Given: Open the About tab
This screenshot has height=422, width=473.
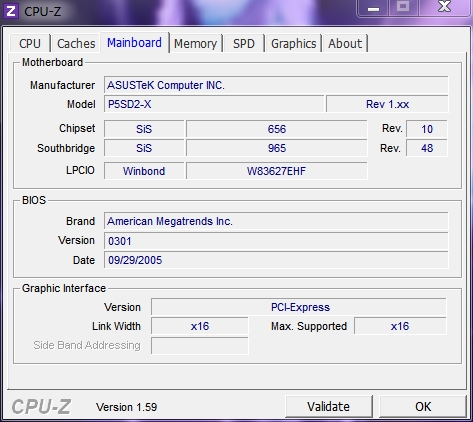Looking at the screenshot, I should (x=345, y=43).
